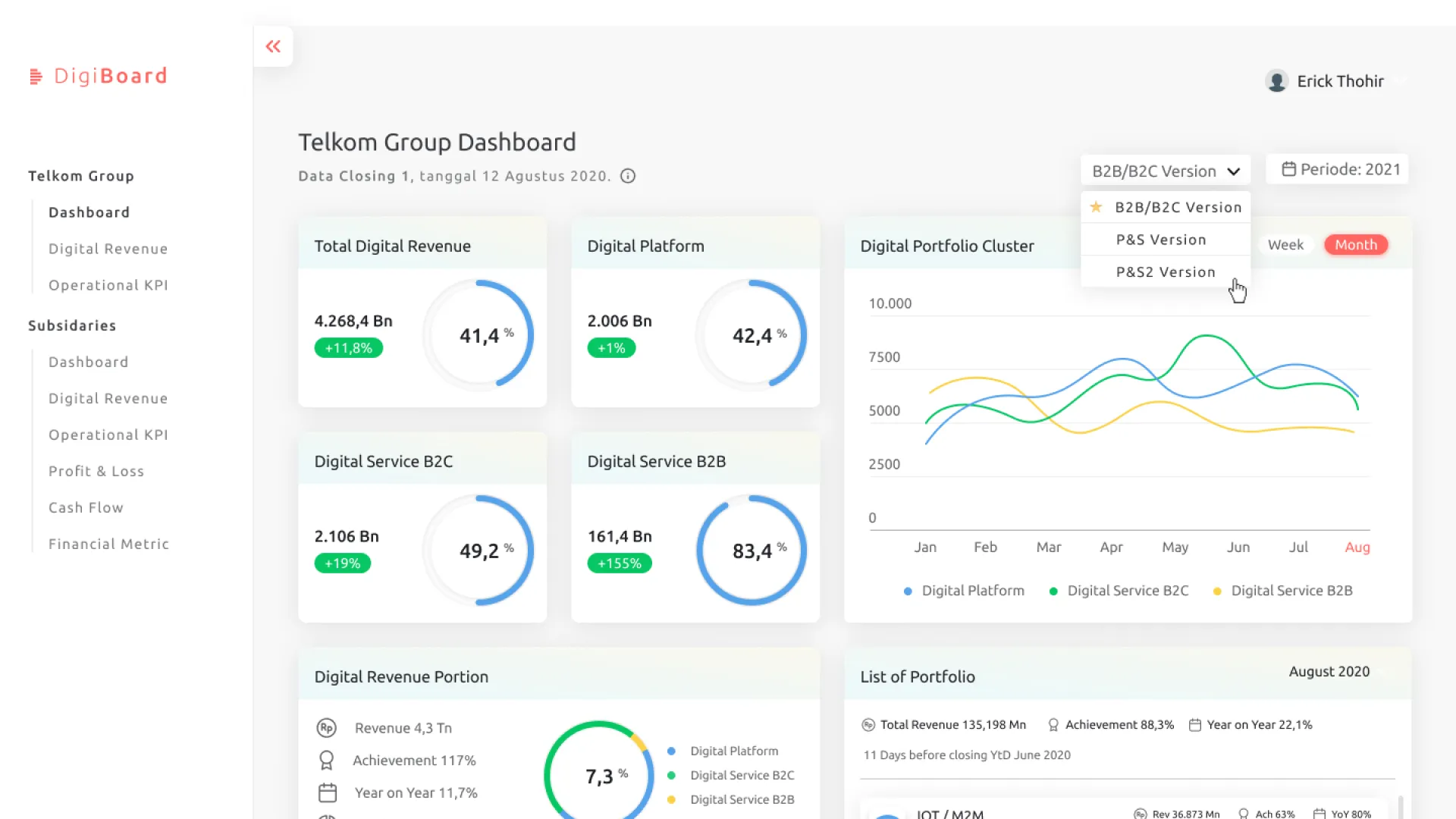The width and height of the screenshot is (1456, 819).
Task: Switch chart to Month view
Action: (1356, 245)
